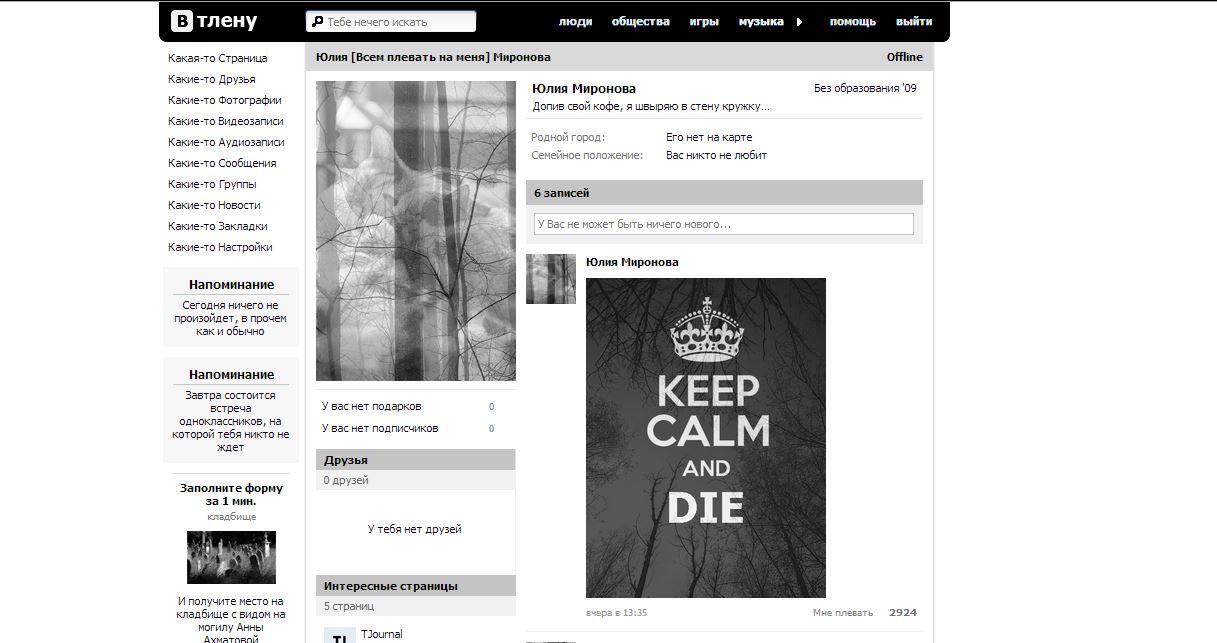The image size is (1217, 643).
Task: Click 'Без образования '09' education link
Action: point(865,88)
